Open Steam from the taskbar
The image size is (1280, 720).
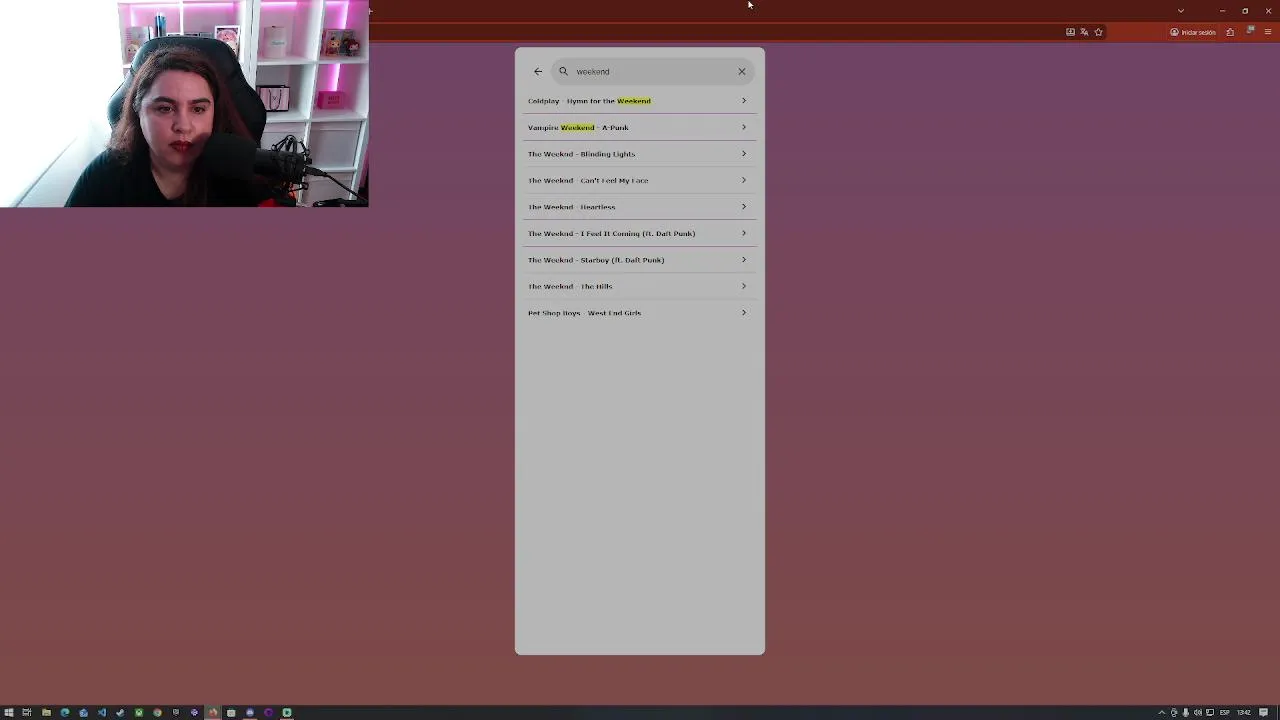(x=120, y=713)
